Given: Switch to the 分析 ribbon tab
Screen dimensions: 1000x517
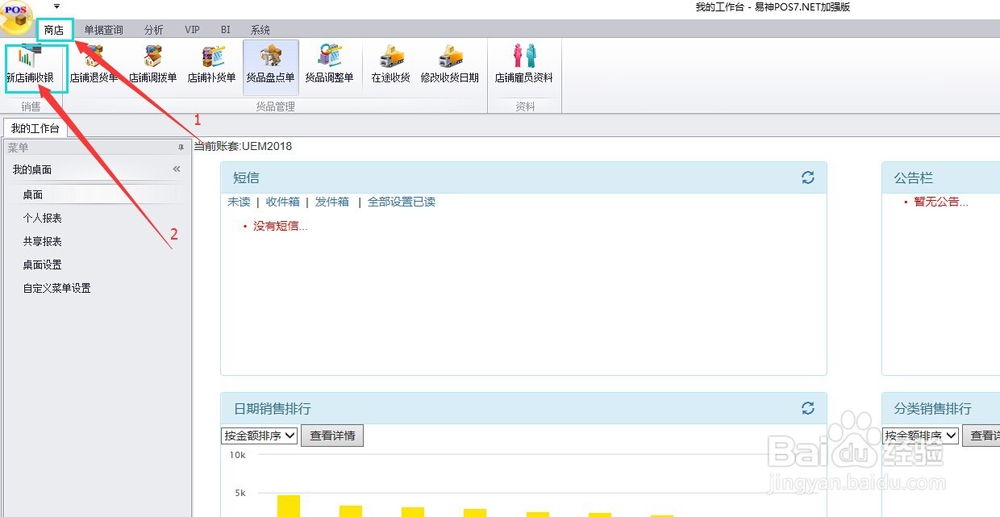Looking at the screenshot, I should point(154,29).
